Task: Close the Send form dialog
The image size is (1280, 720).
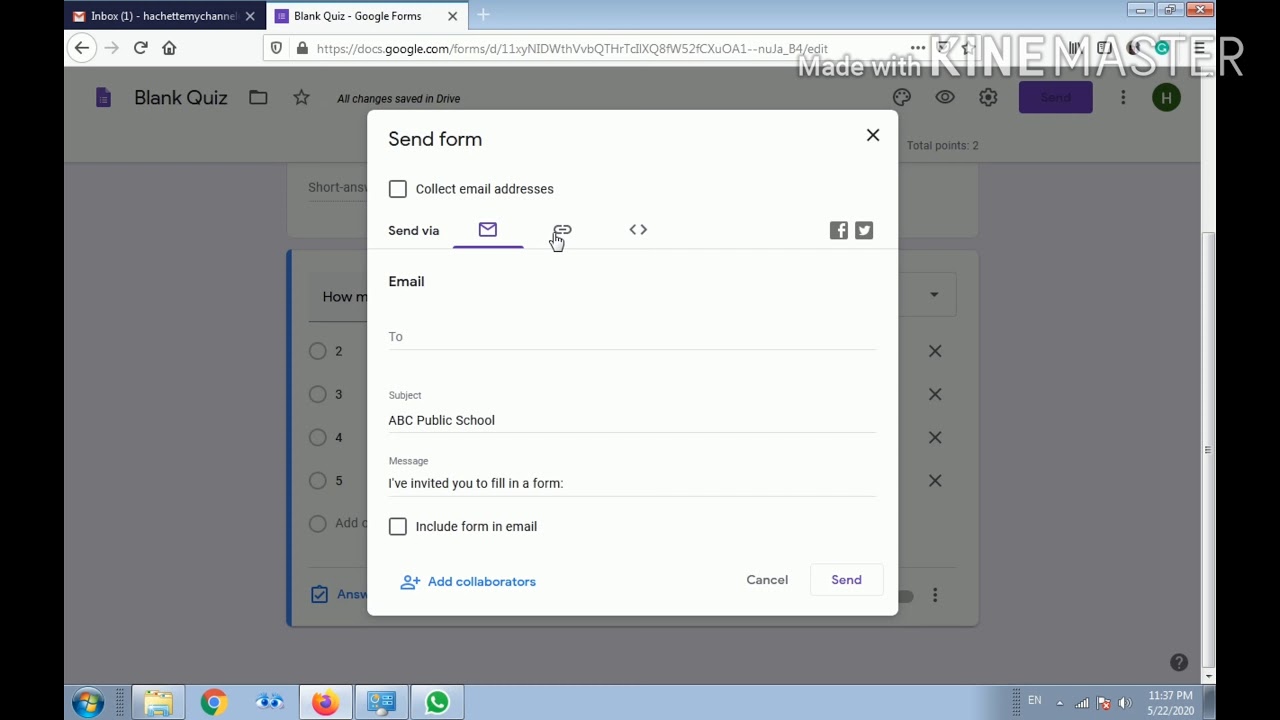Action: [x=873, y=135]
